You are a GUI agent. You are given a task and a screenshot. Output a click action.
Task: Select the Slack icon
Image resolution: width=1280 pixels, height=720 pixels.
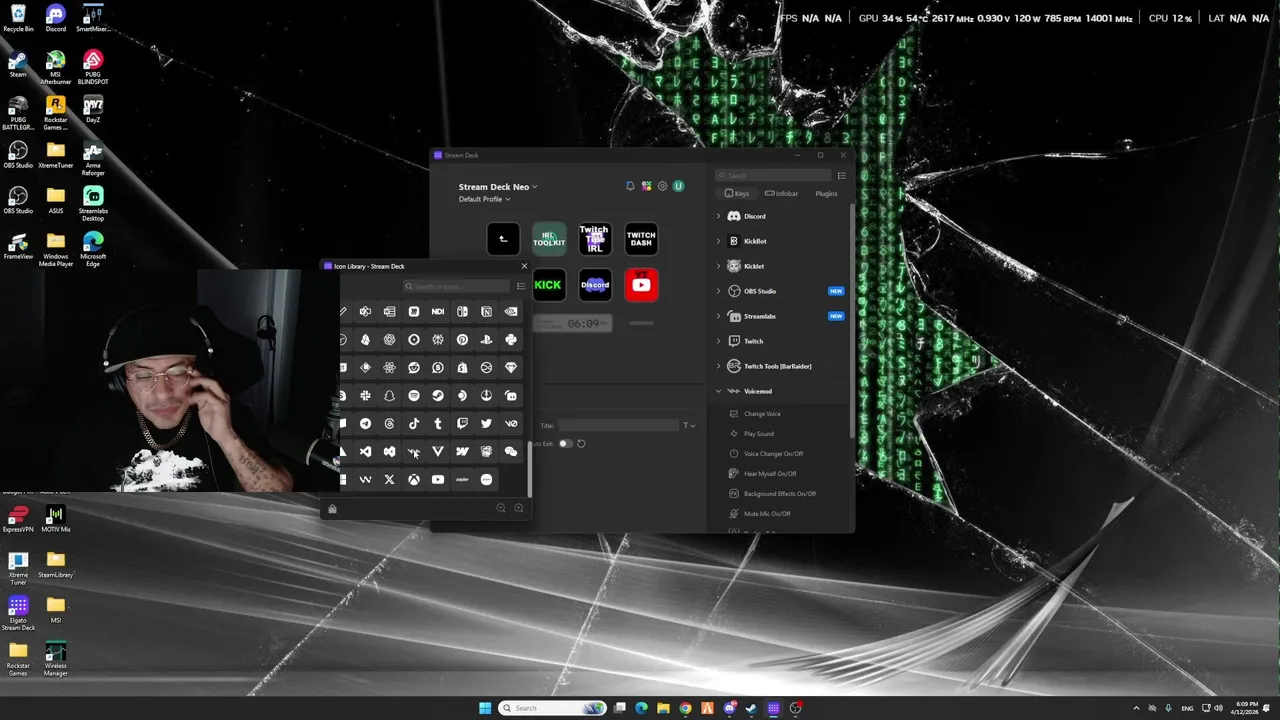(365, 396)
